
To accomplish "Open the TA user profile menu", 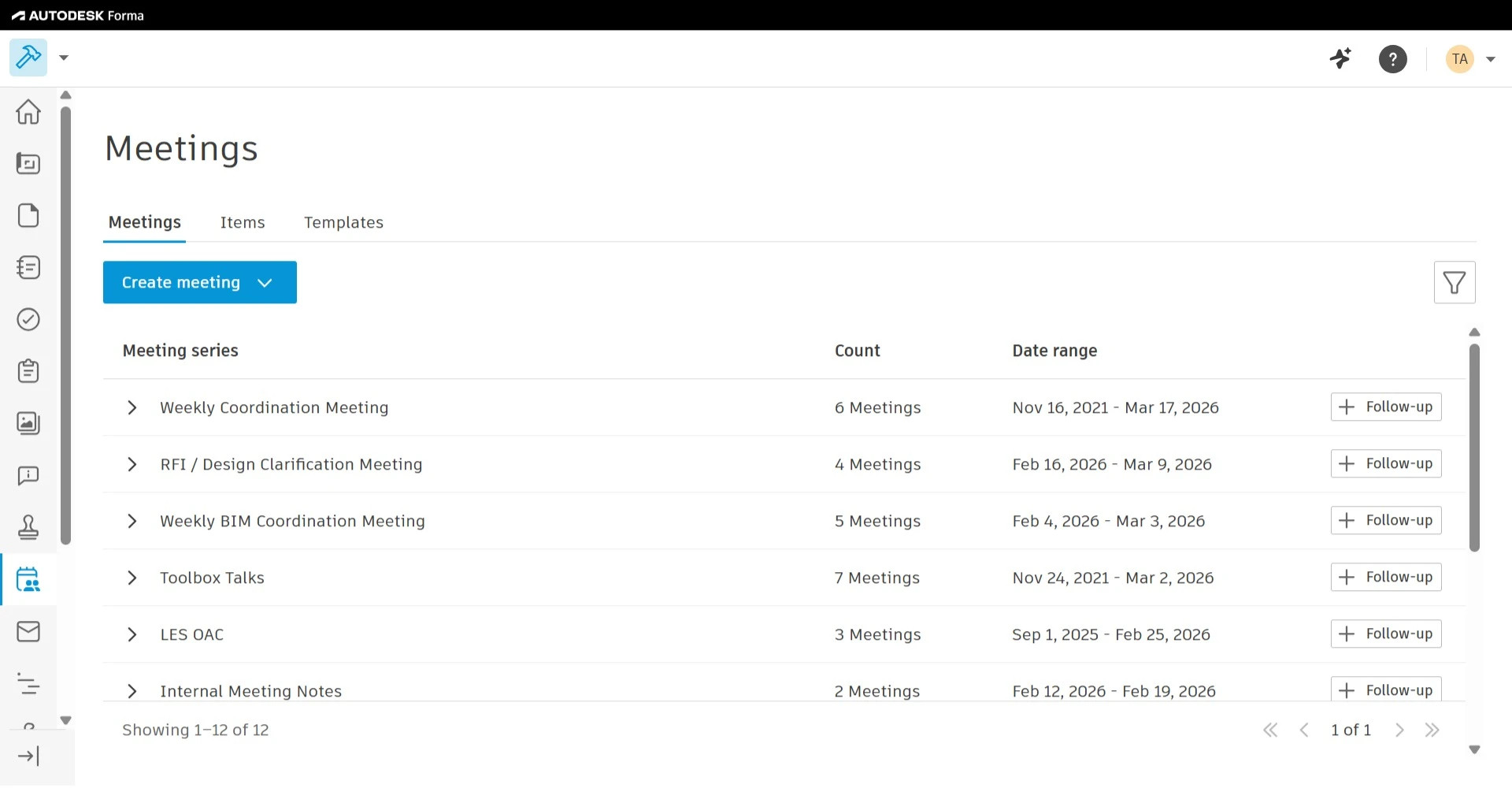I will [x=1470, y=59].
